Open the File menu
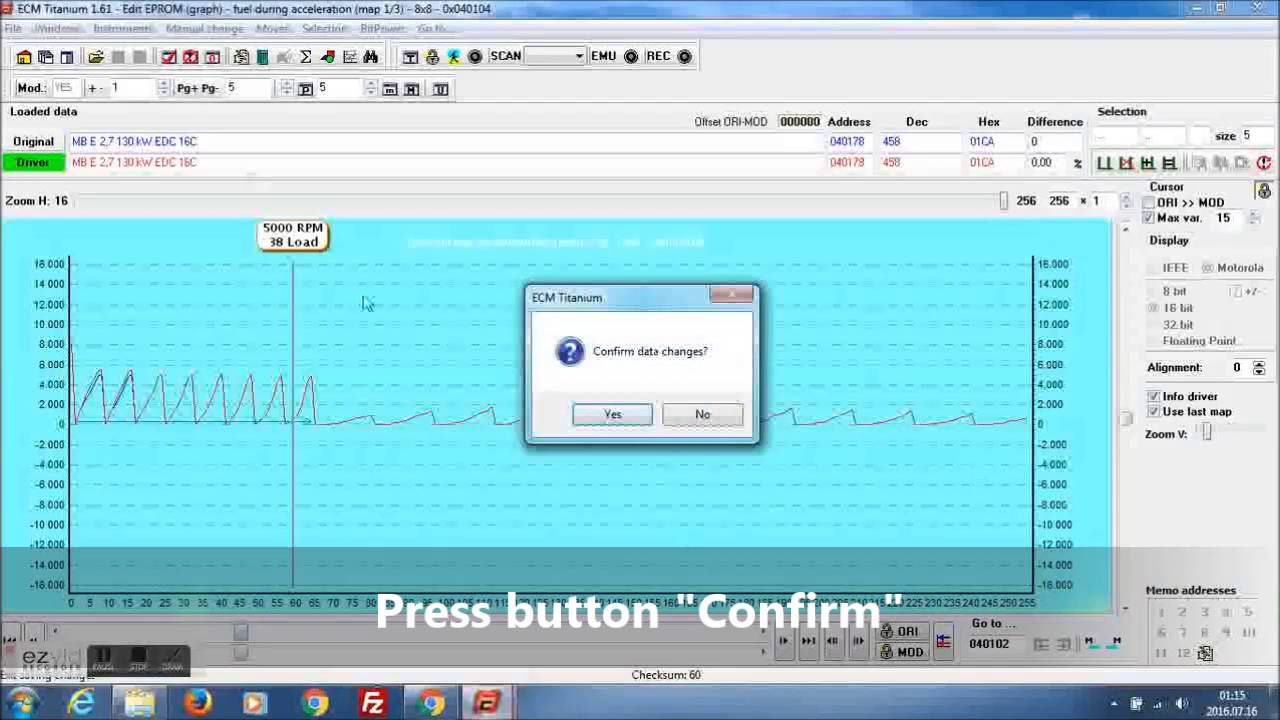1280x720 pixels. [13, 28]
